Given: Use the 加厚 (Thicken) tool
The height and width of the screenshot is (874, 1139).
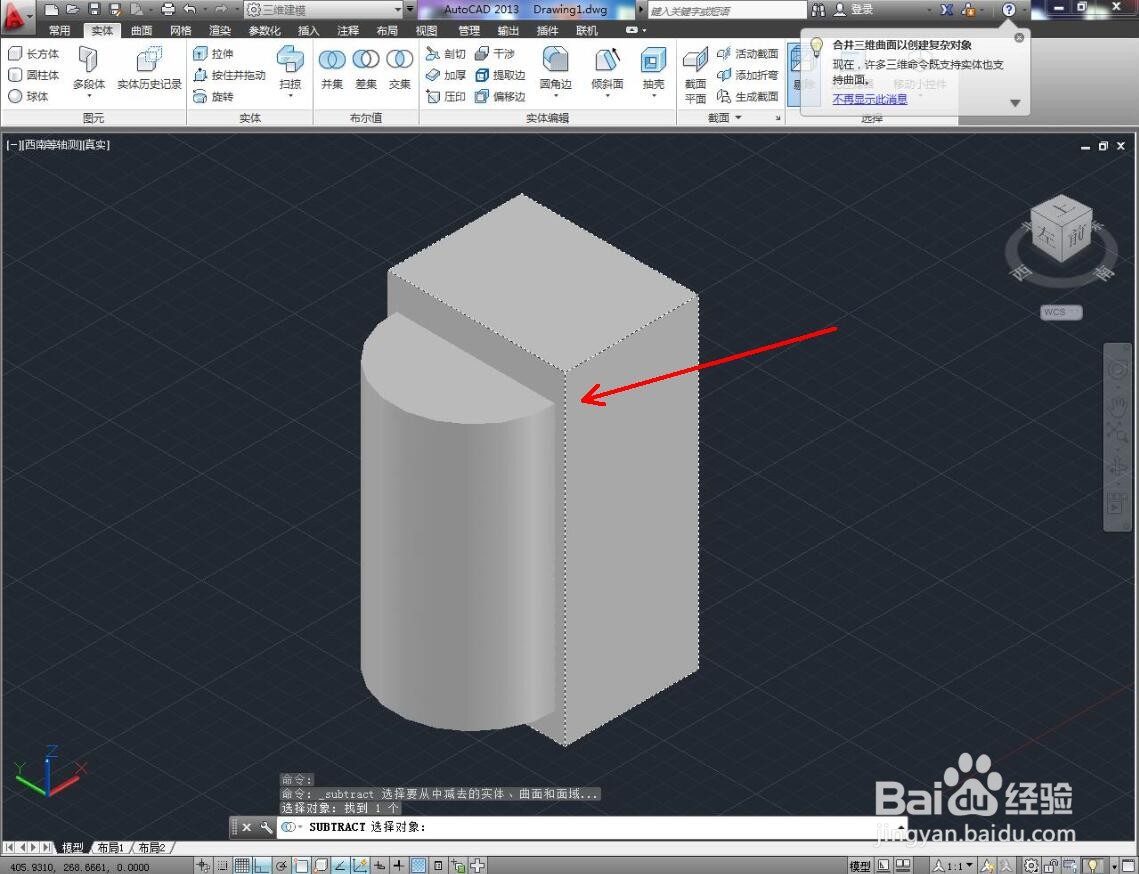Looking at the screenshot, I should point(446,75).
